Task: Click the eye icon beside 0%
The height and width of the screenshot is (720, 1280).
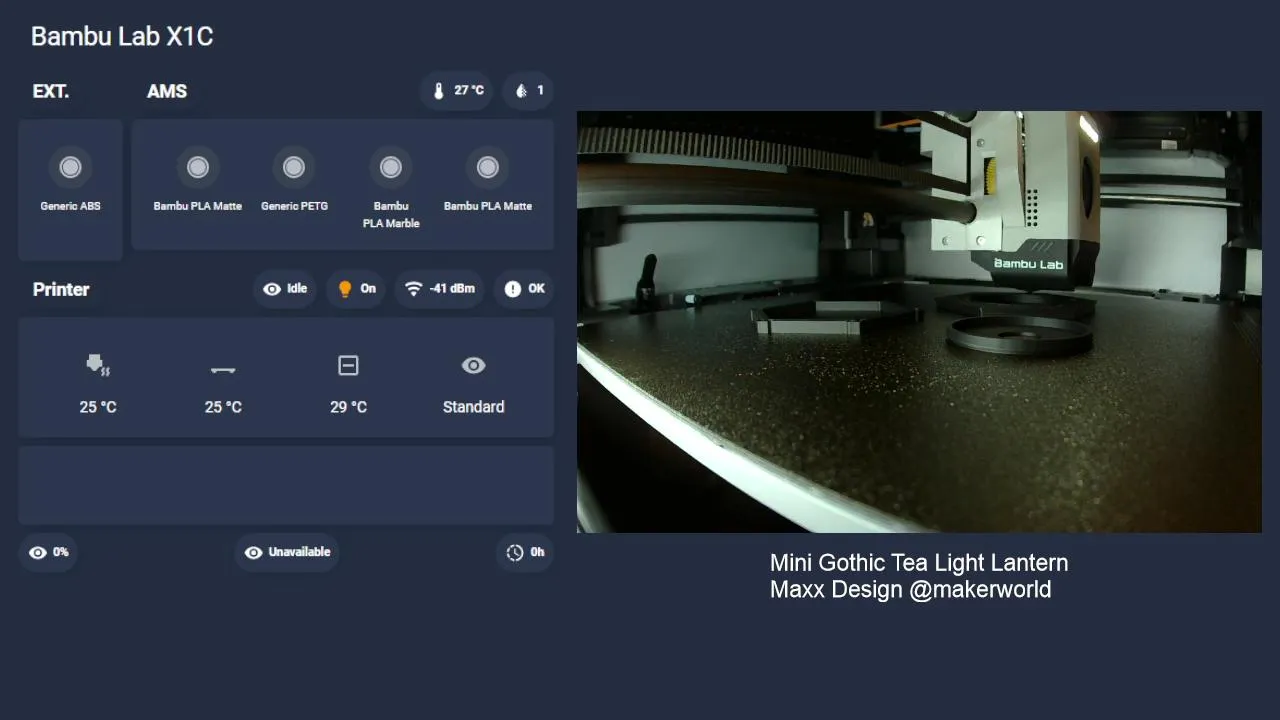Action: tap(38, 552)
